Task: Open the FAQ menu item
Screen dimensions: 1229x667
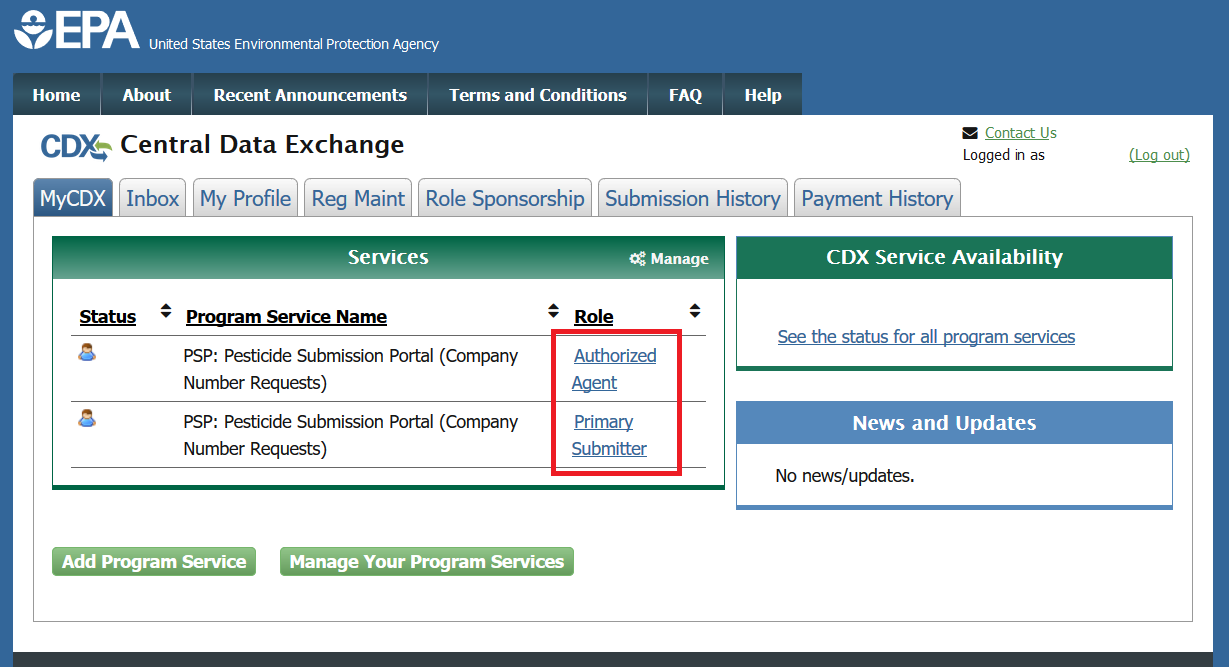Action: [685, 95]
